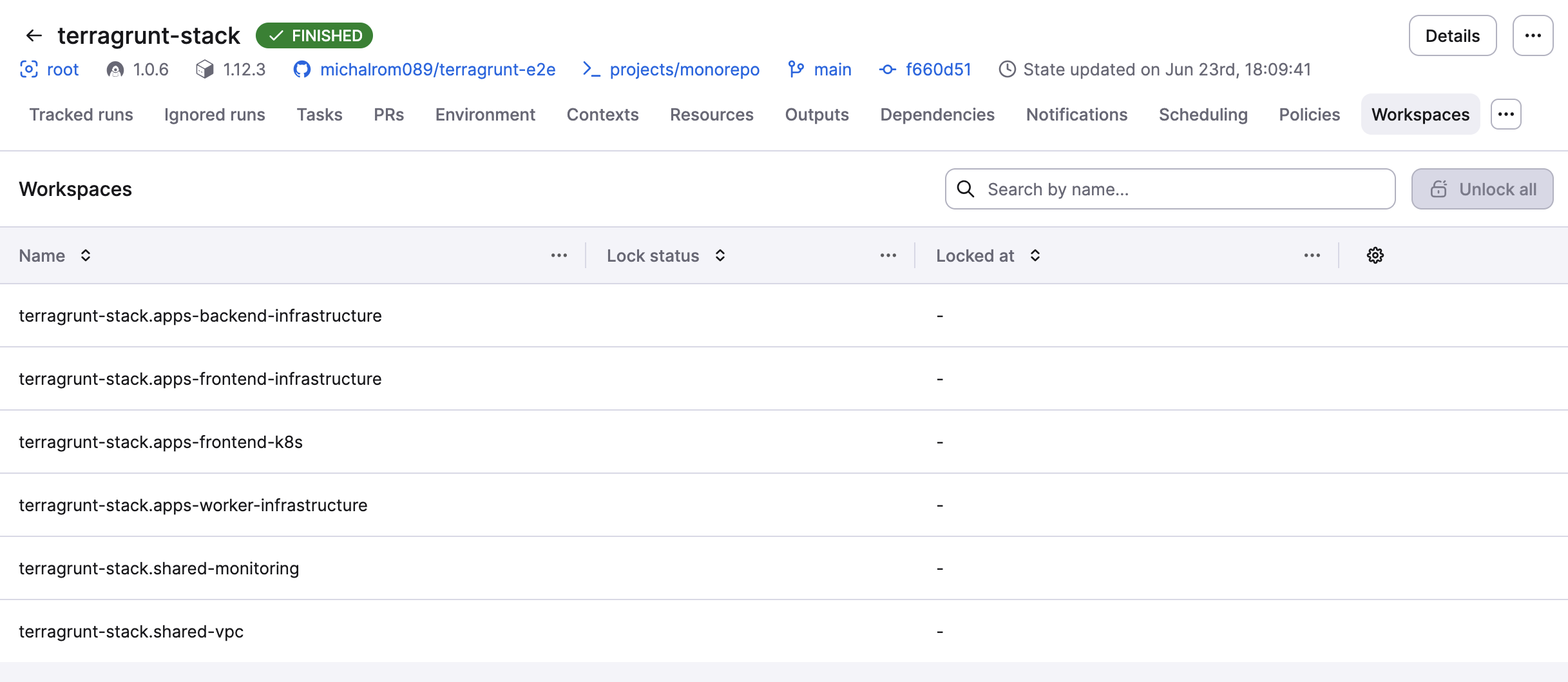Click the terminal prompt icon by projects/monorepo
This screenshot has height=682, width=1568.
(x=591, y=70)
